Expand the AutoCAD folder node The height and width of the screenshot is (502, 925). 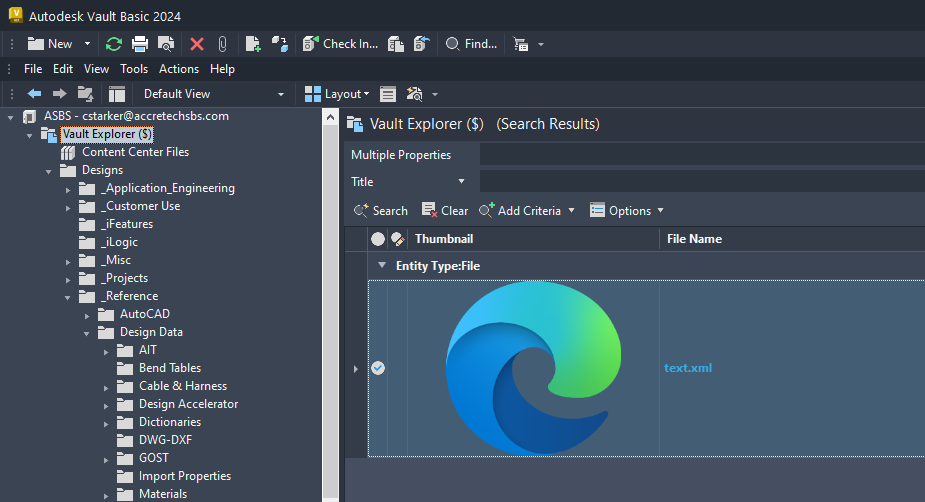tap(87, 316)
